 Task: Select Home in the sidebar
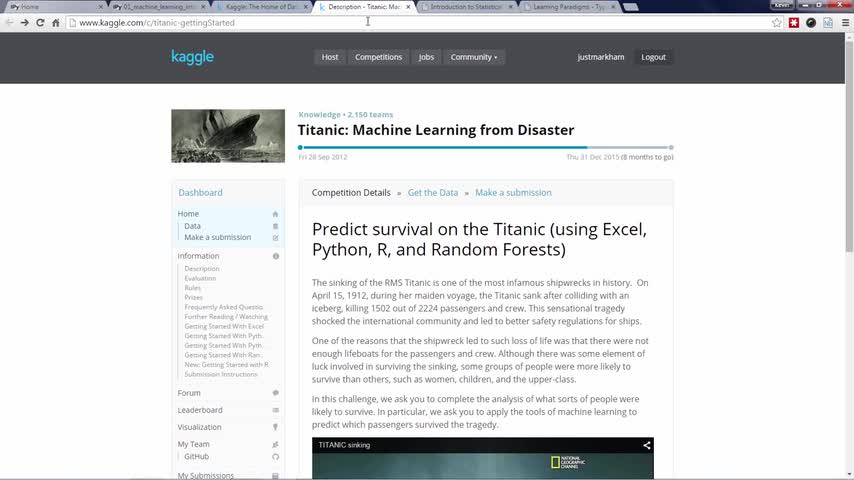188,214
